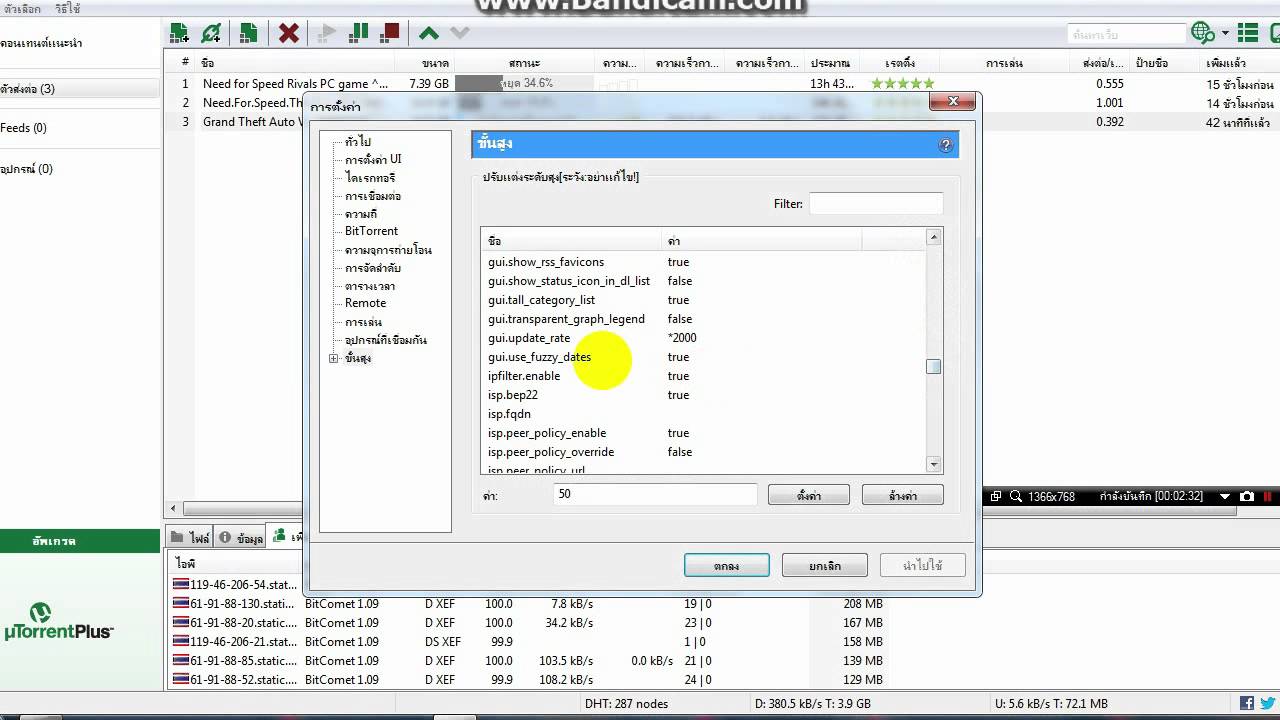The width and height of the screenshot is (1280, 720).
Task: Select การเล่น in settings tree
Action: [362, 322]
